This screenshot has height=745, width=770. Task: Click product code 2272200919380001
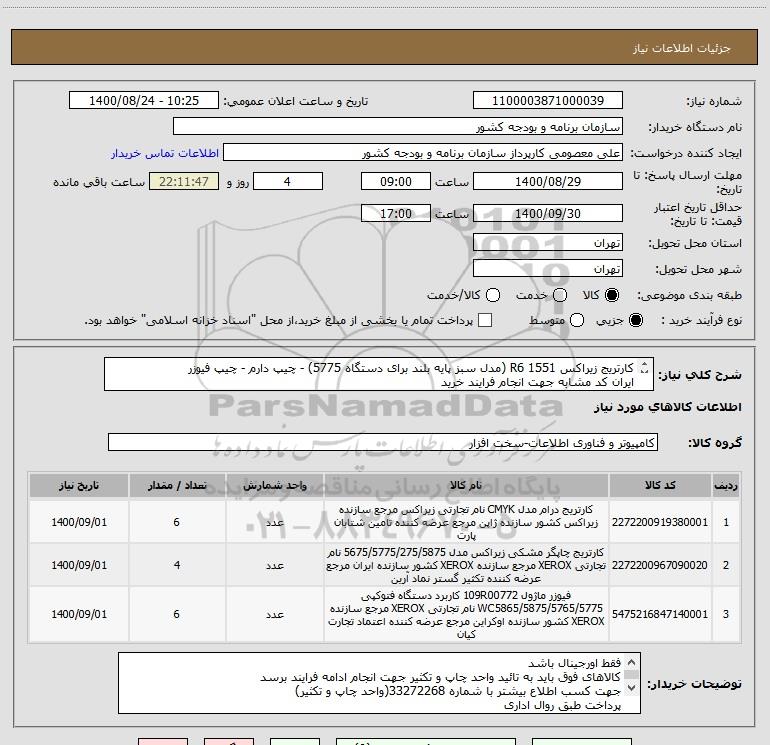coord(660,522)
